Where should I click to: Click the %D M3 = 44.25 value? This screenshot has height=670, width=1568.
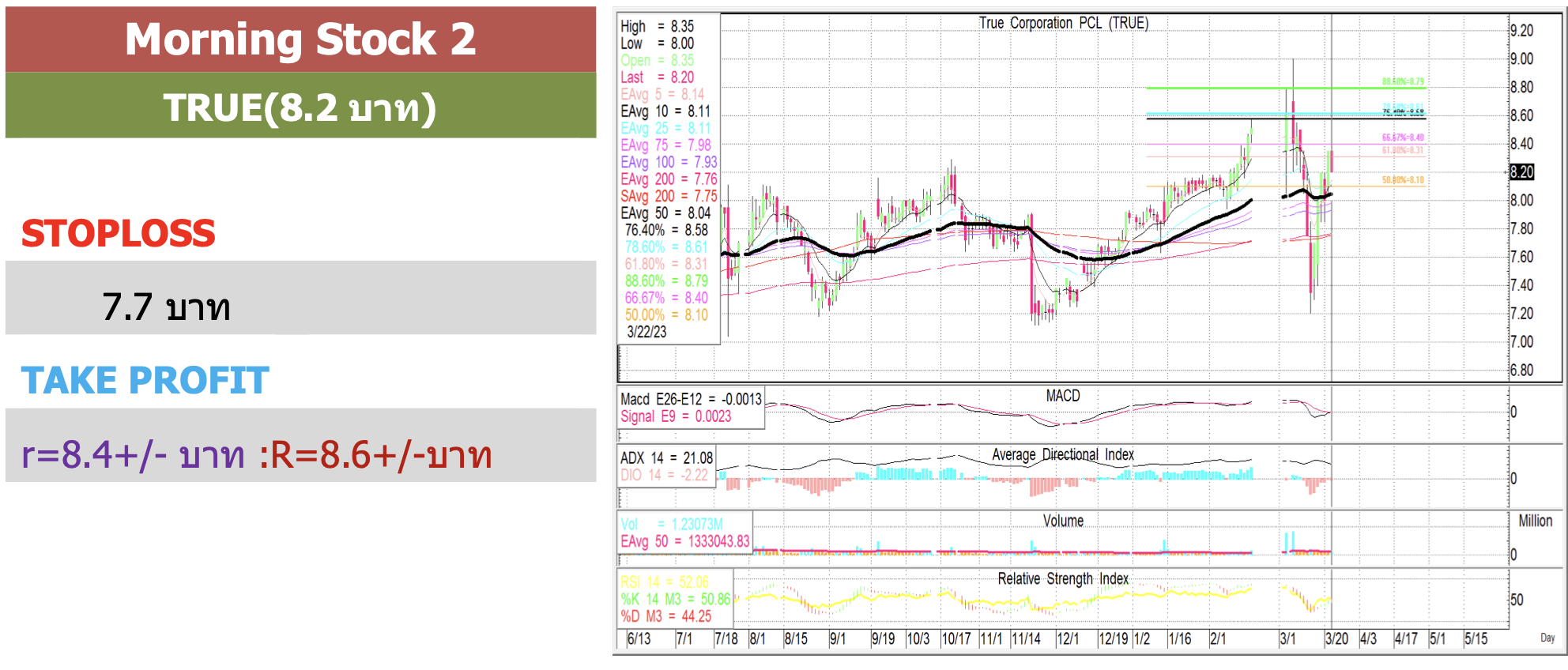tap(665, 616)
